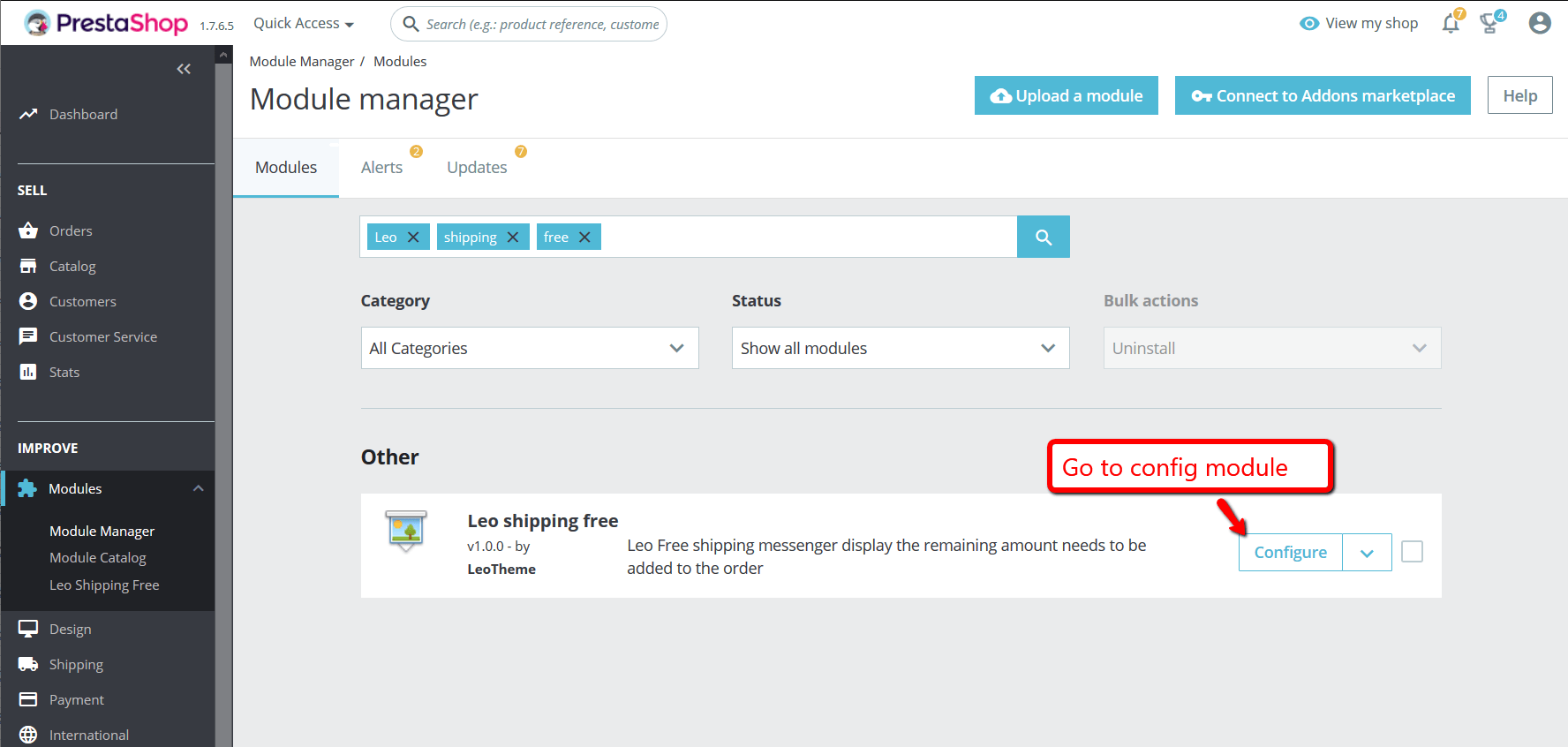Click the Leo shipping free module thumbnail
Viewport: 1568px width, 747px height.
coord(406,531)
